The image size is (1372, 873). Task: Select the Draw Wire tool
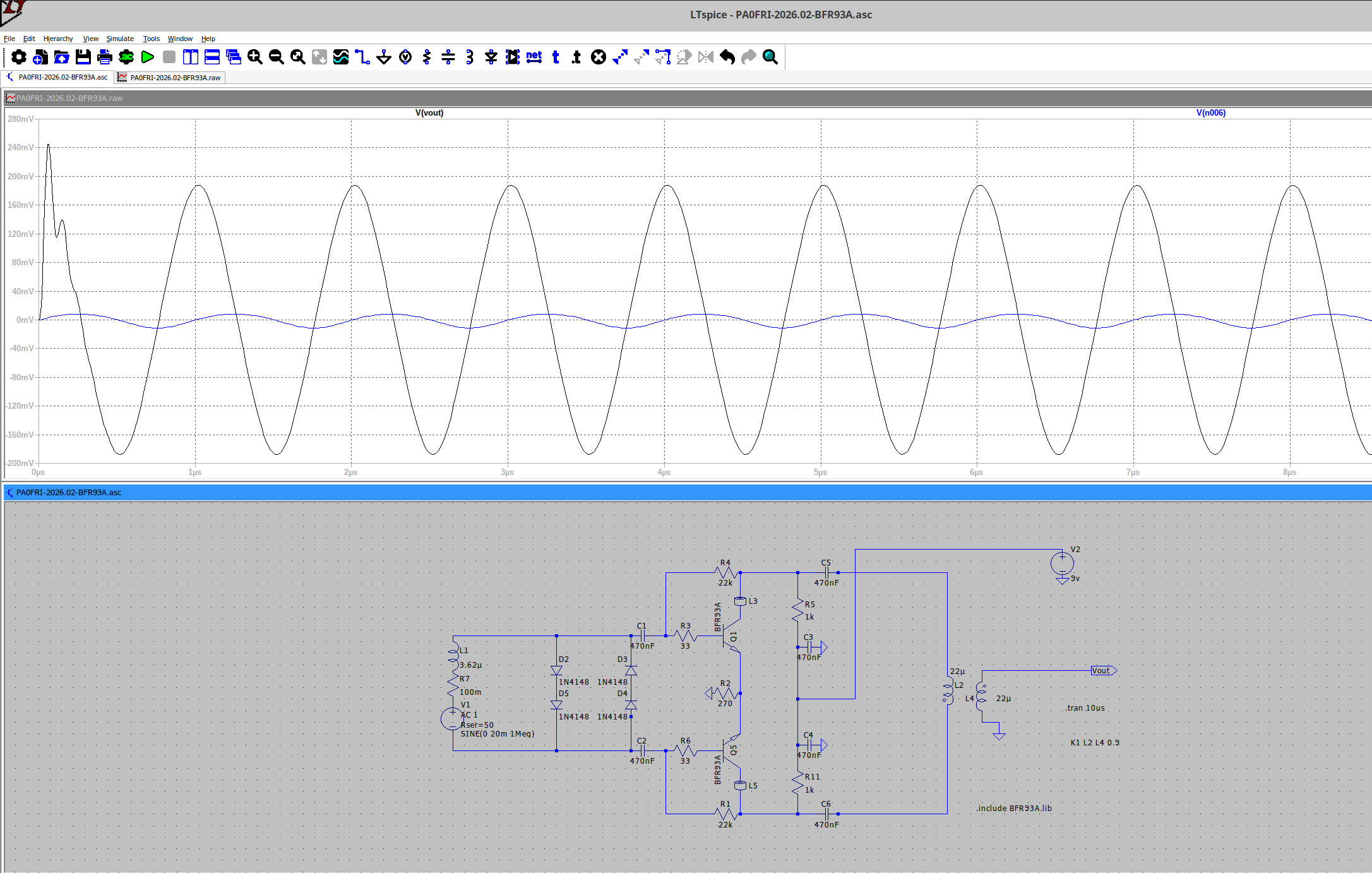362,57
